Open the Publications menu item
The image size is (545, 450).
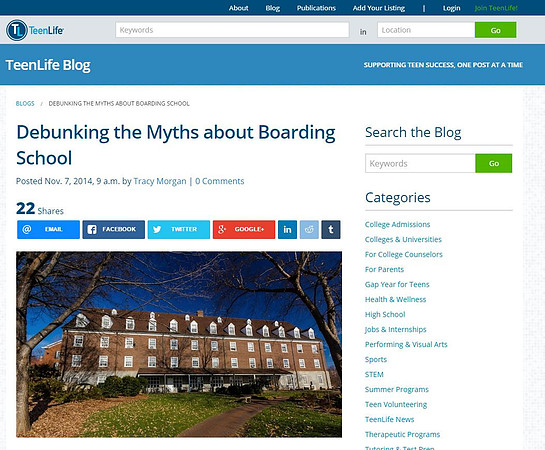[x=316, y=8]
